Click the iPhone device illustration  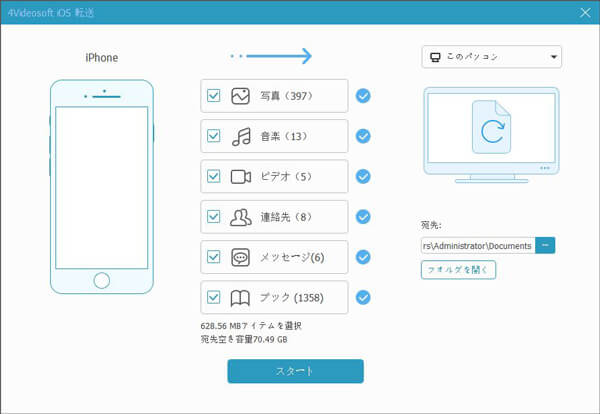(102, 187)
